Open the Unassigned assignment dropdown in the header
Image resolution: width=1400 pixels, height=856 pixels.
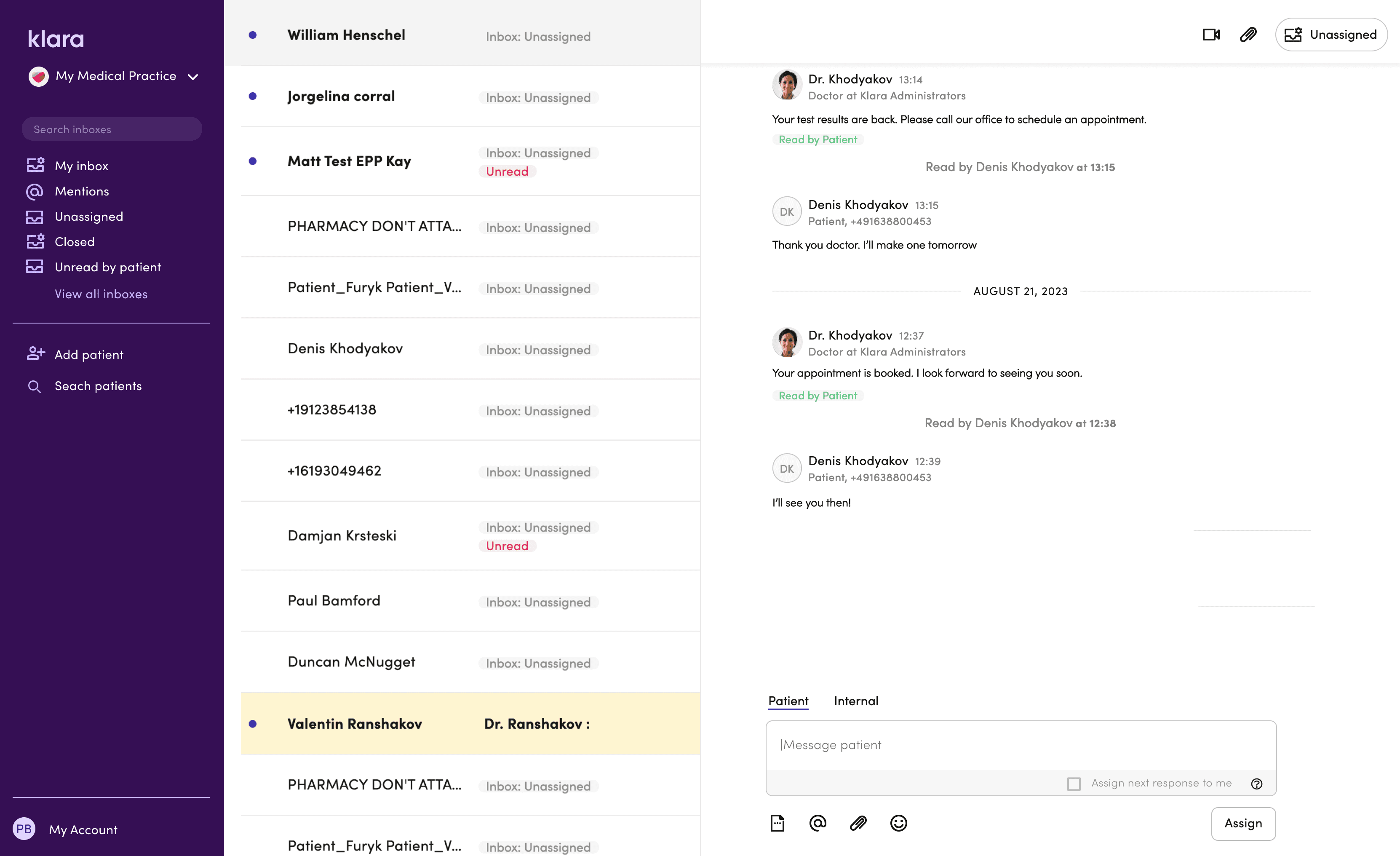pyautogui.click(x=1331, y=35)
